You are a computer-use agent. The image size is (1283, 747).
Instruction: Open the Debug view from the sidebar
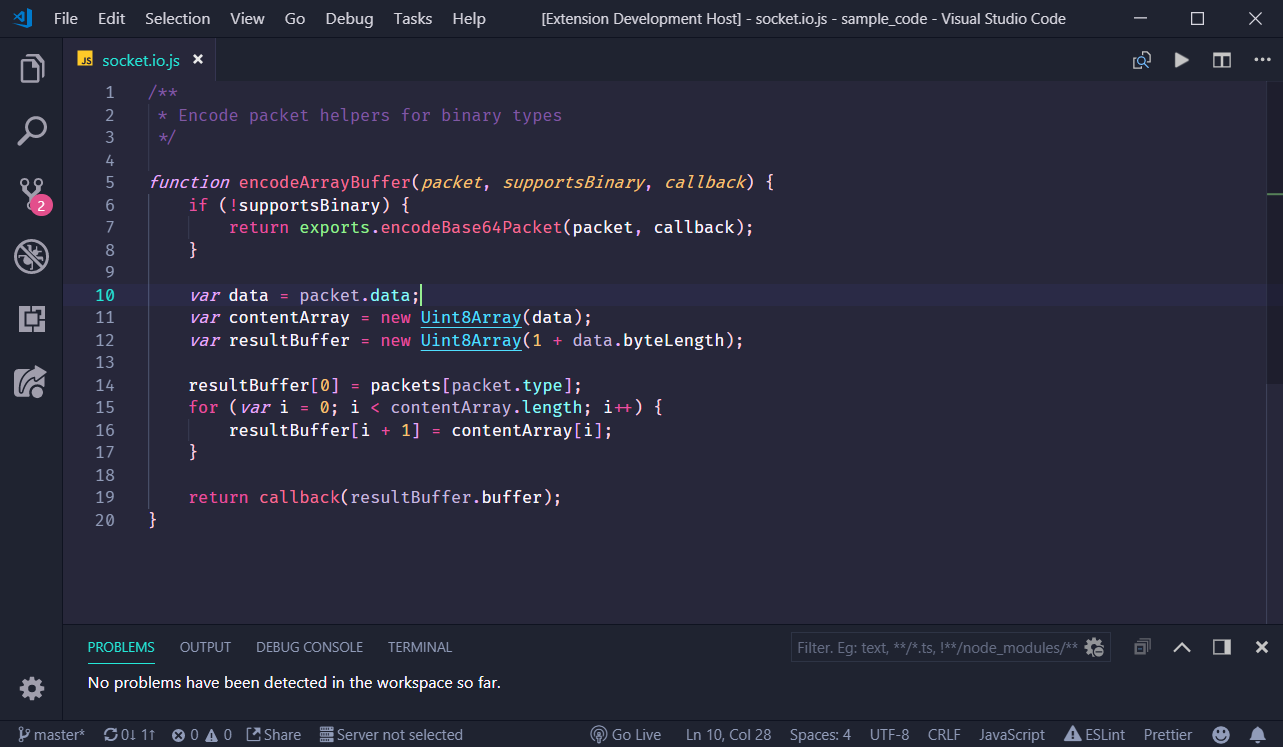(x=31, y=256)
